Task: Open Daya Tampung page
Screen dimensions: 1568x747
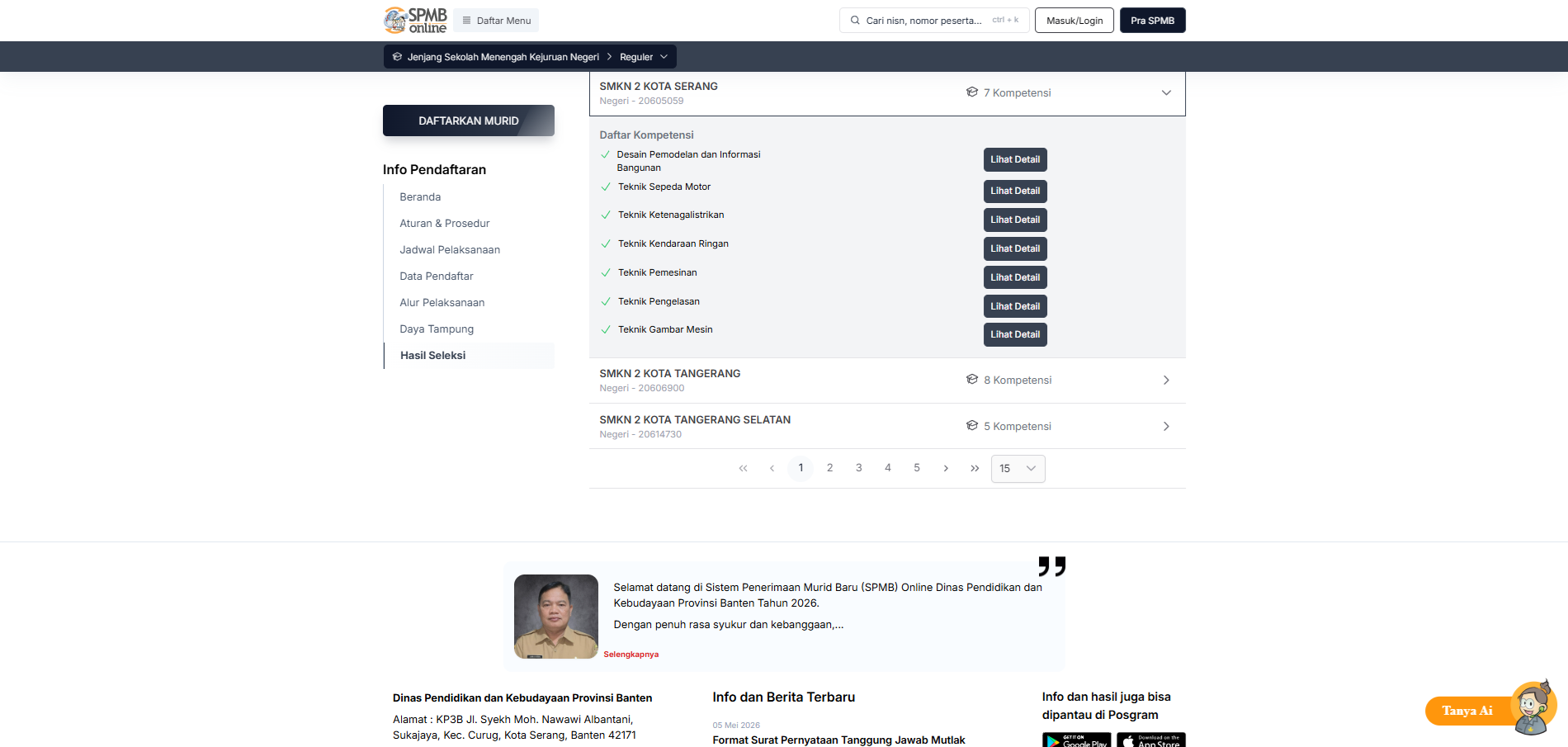Action: (x=437, y=329)
